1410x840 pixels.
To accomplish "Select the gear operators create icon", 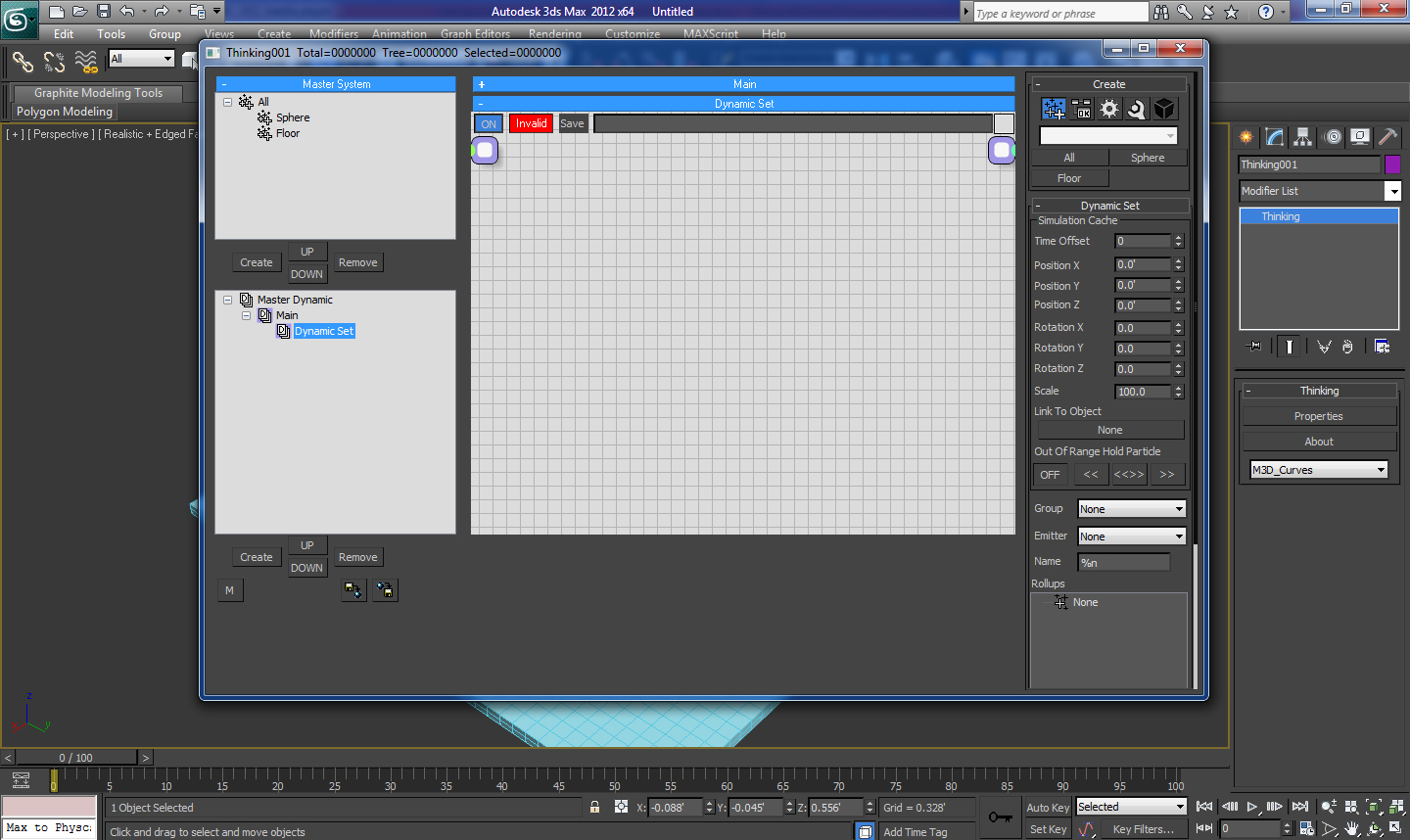I will (1108, 109).
